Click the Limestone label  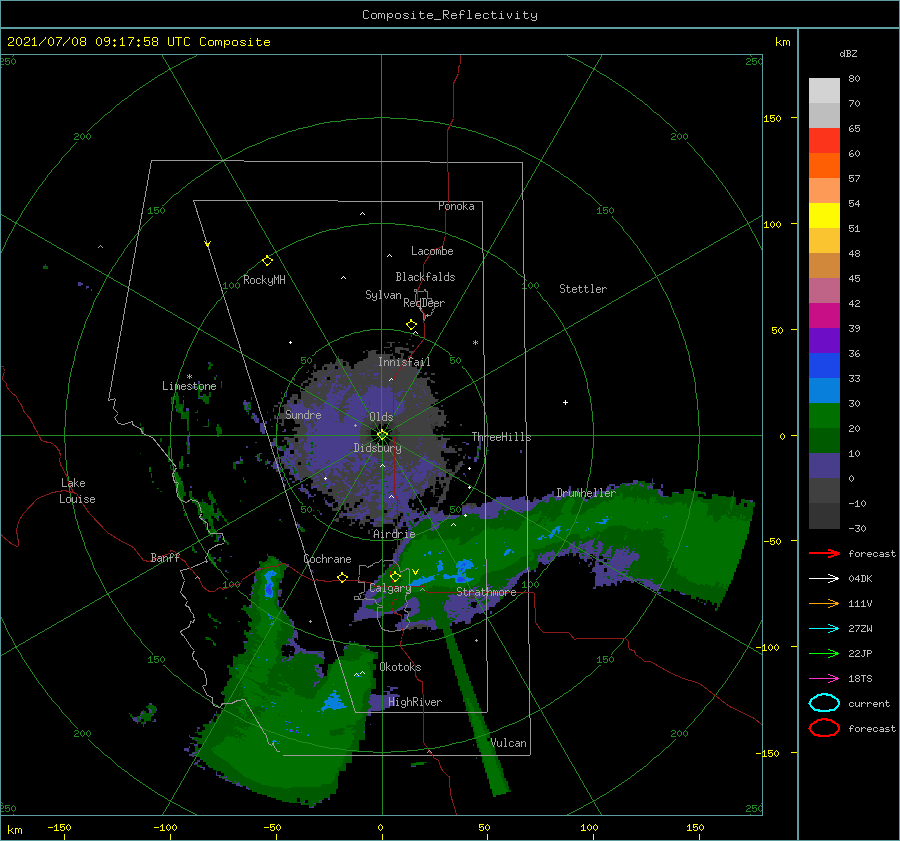point(189,386)
